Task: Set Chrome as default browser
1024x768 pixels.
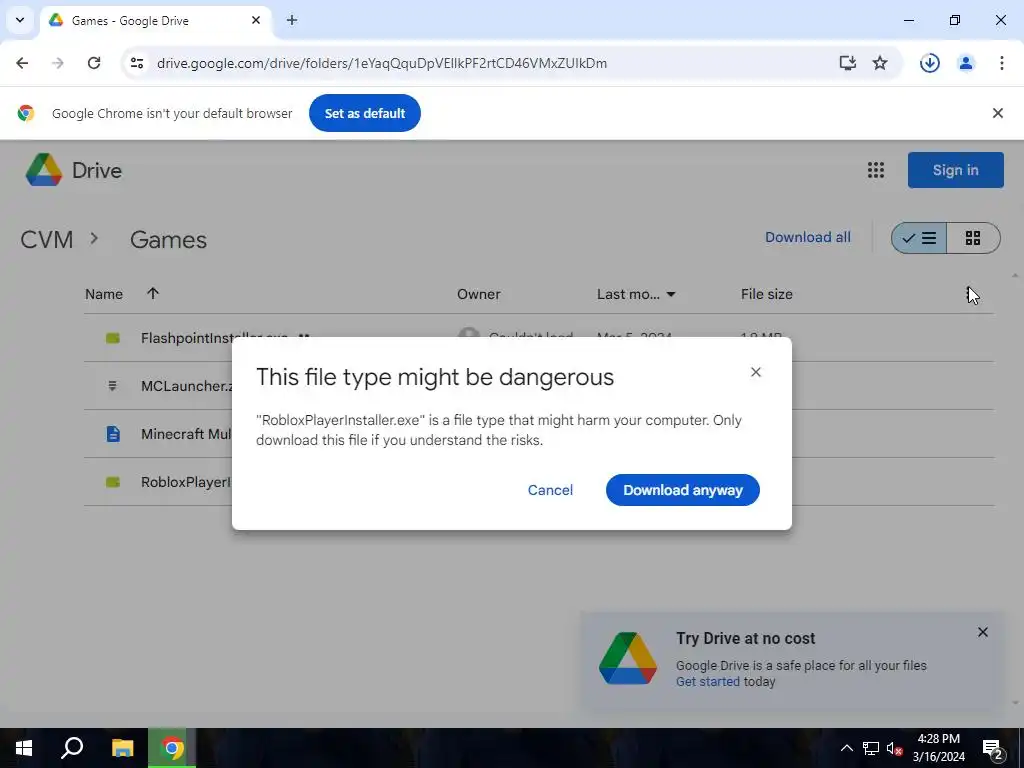Action: pos(364,113)
